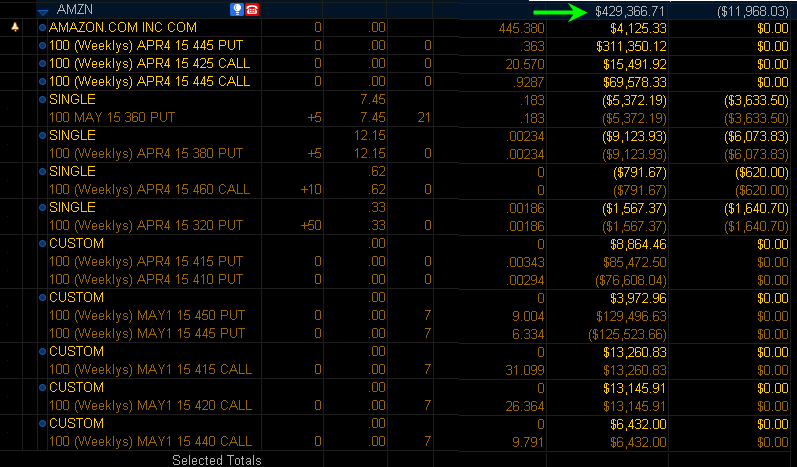
Task: Click the Selected Totals row label
Action: click(217, 460)
